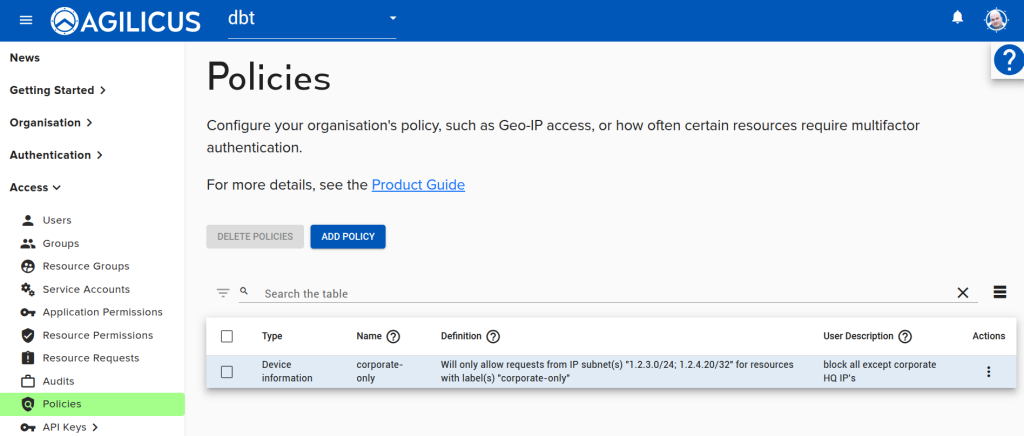Screen dimensions: 1024x436
Task: Open the table column options icon
Action: pyautogui.click(x=1000, y=292)
